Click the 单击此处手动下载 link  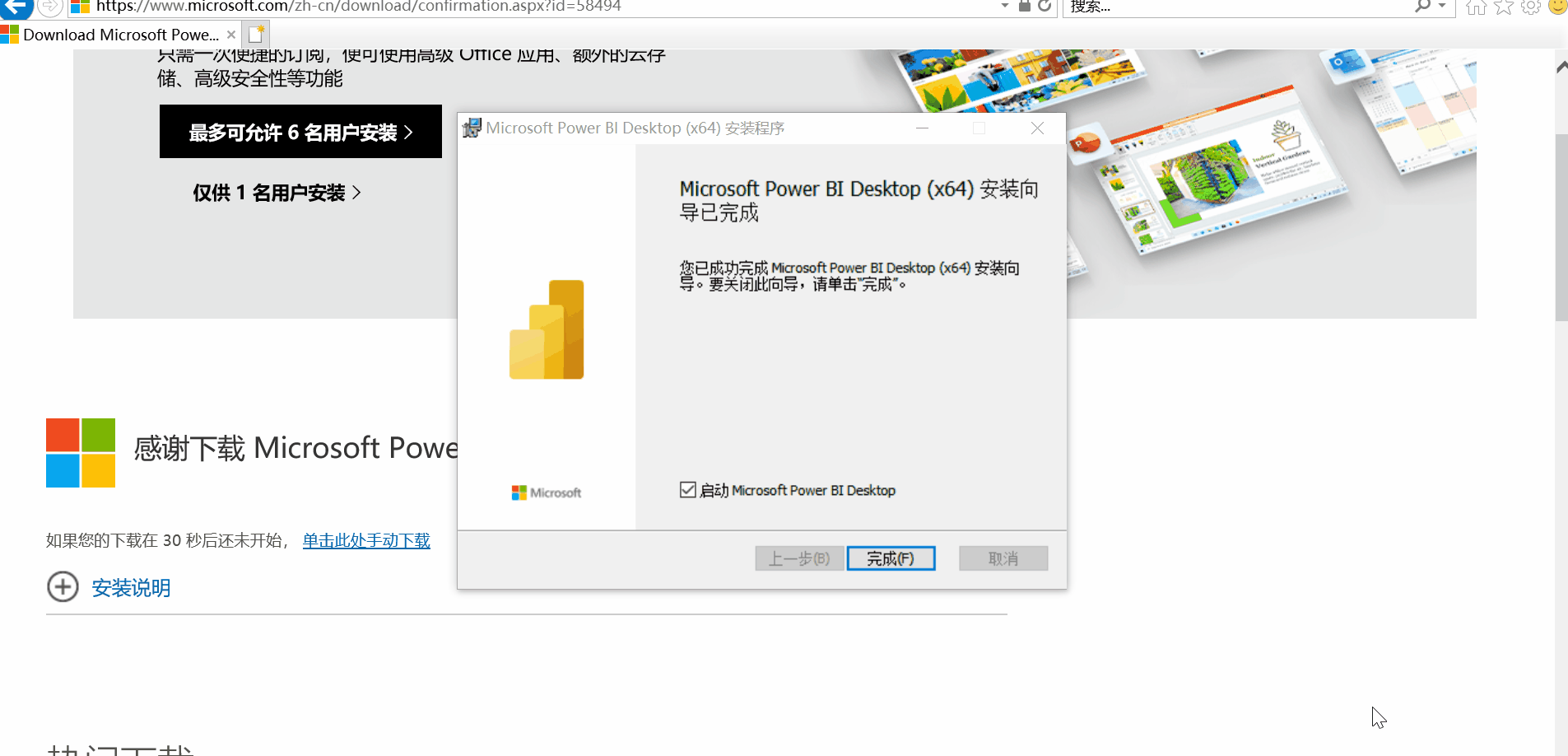(365, 540)
